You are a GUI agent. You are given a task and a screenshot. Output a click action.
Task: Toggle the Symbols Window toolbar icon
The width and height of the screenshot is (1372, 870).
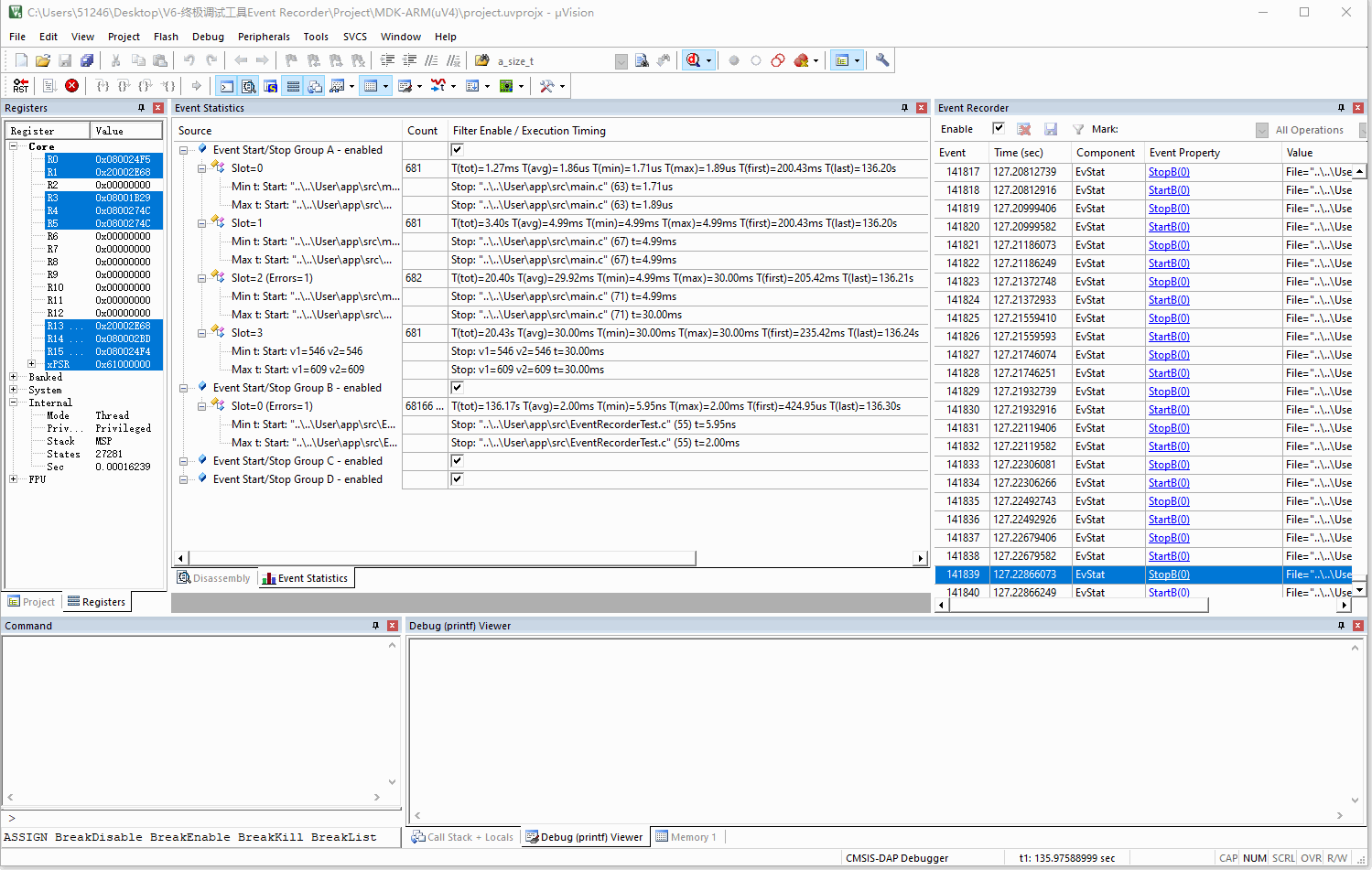(271, 86)
